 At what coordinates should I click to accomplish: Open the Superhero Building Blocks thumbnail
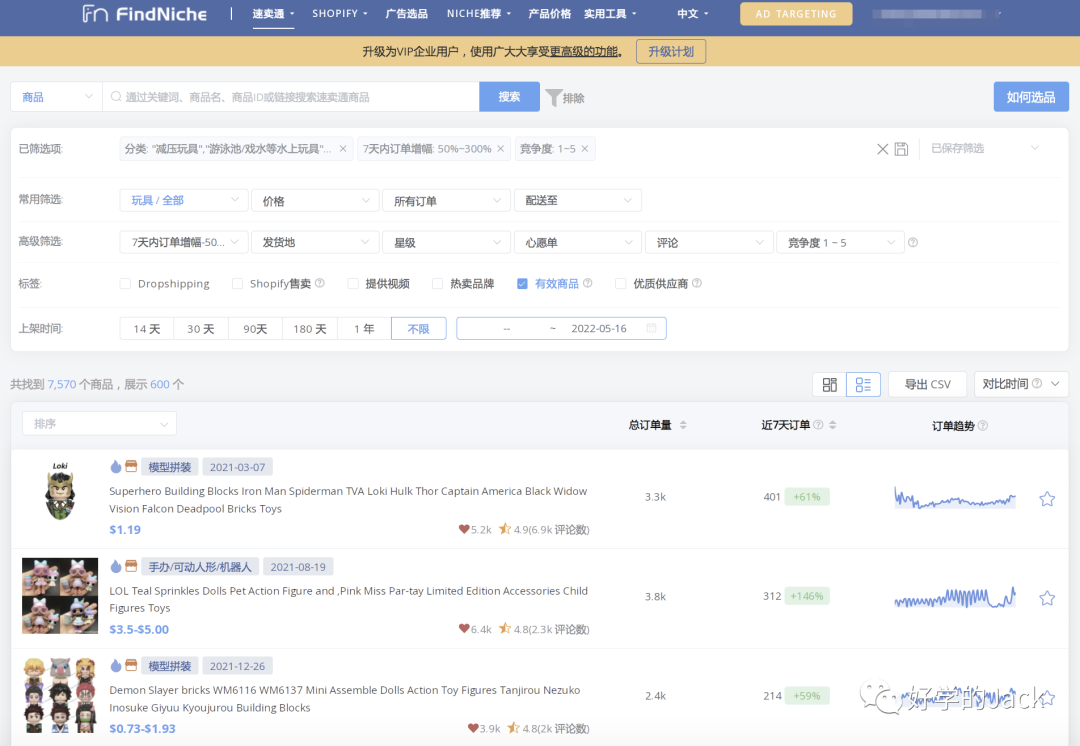point(60,491)
